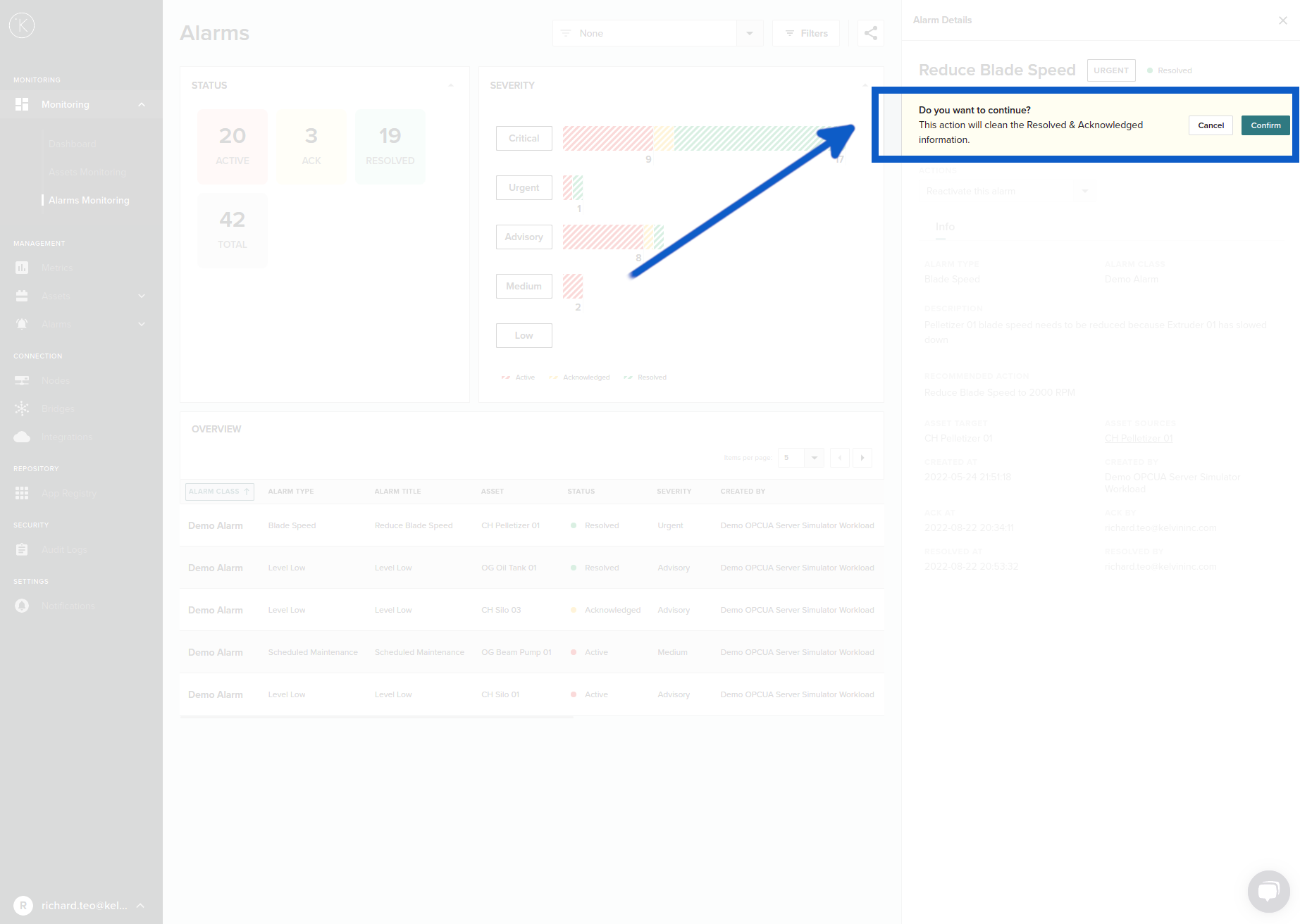Close the Alarm Details panel

click(1282, 20)
